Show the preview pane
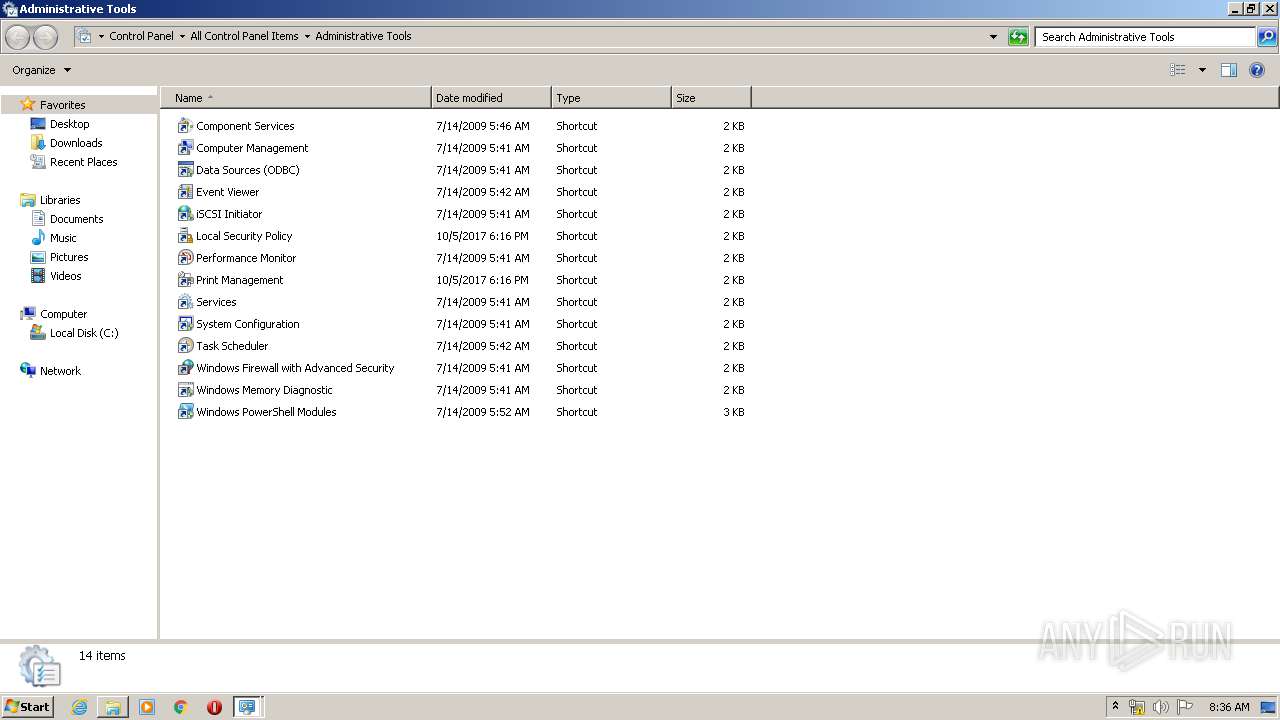 [1229, 70]
